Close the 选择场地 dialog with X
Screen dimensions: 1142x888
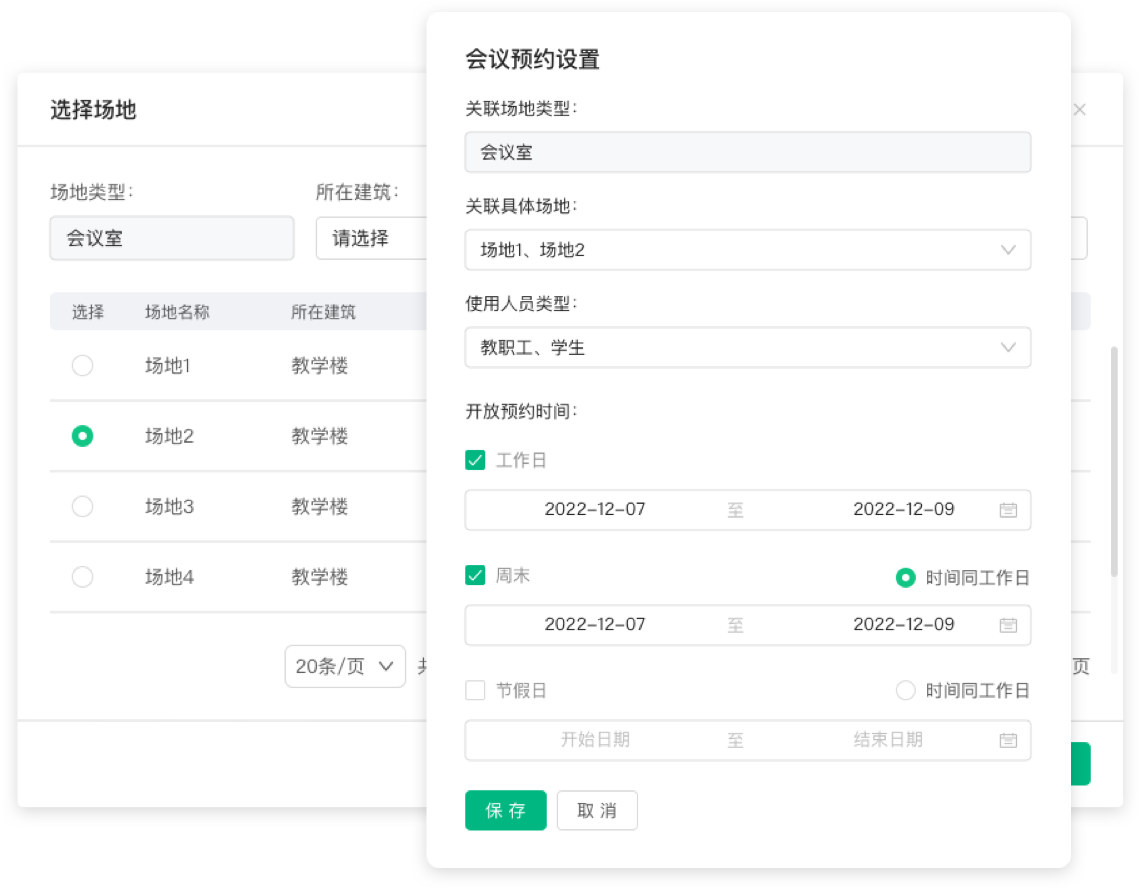click(x=1079, y=110)
